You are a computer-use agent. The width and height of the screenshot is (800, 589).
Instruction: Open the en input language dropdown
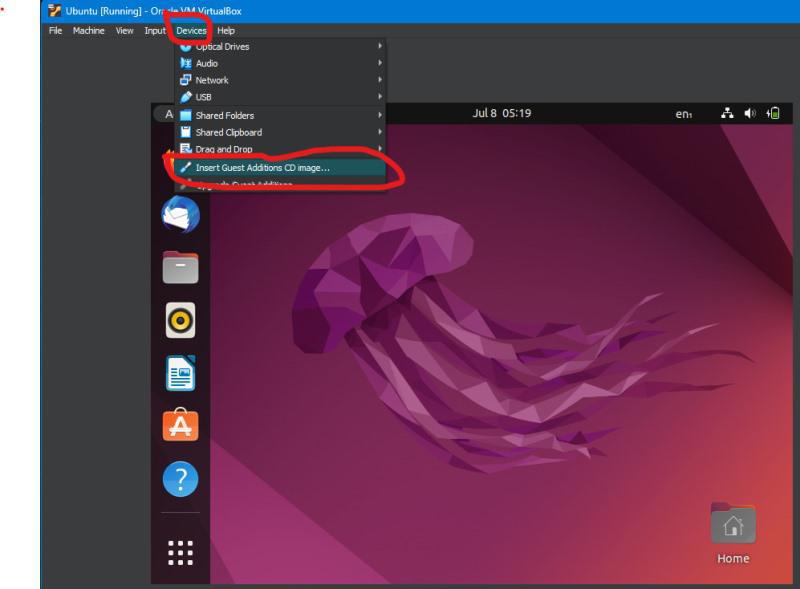(684, 114)
